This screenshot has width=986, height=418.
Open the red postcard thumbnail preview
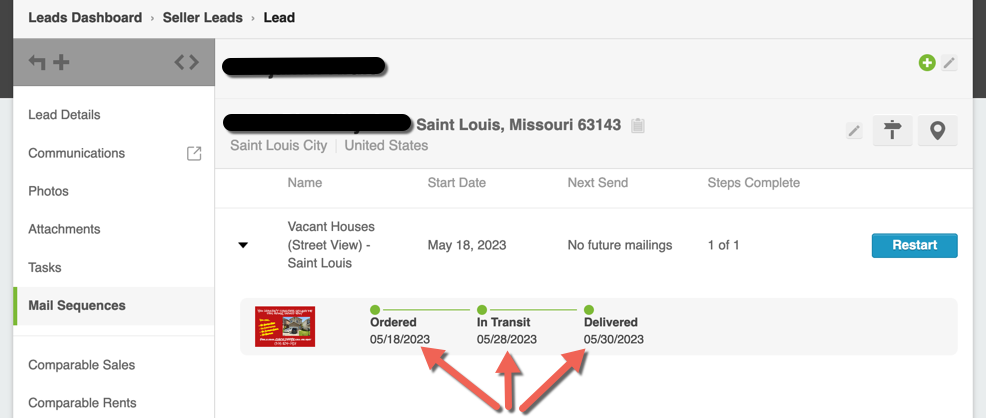(x=285, y=326)
